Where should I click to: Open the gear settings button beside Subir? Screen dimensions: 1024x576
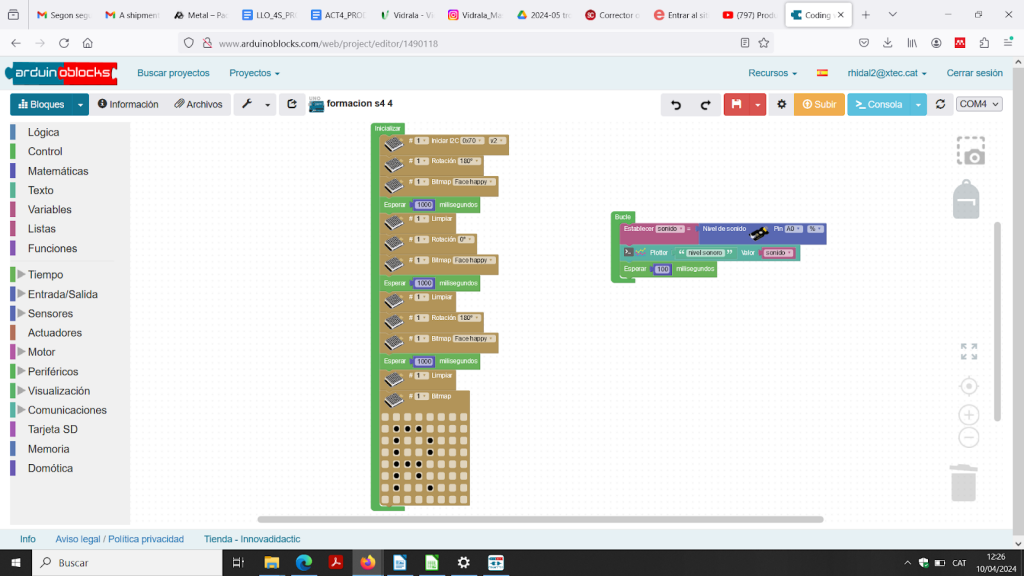click(782, 104)
